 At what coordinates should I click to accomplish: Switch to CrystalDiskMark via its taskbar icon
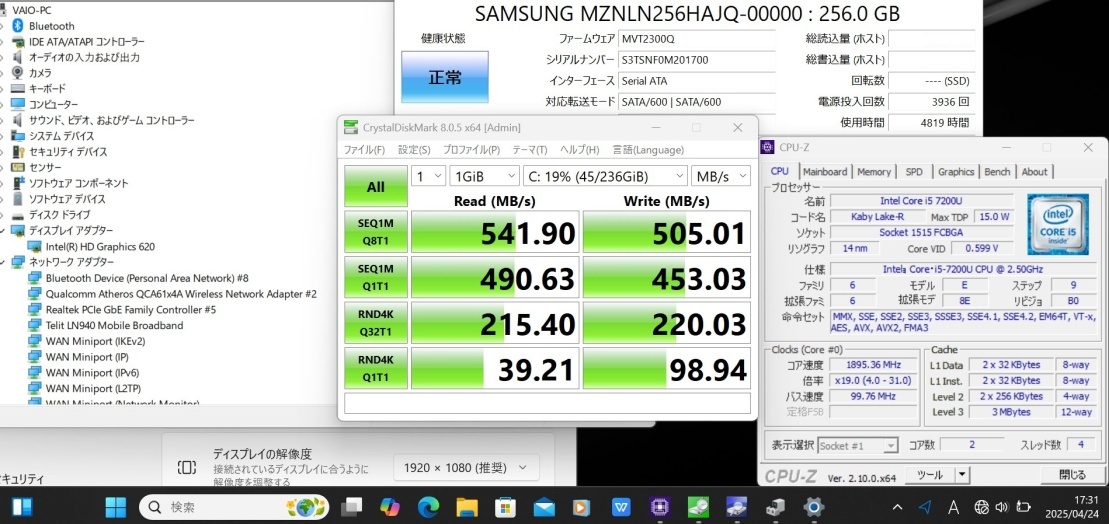coord(698,506)
